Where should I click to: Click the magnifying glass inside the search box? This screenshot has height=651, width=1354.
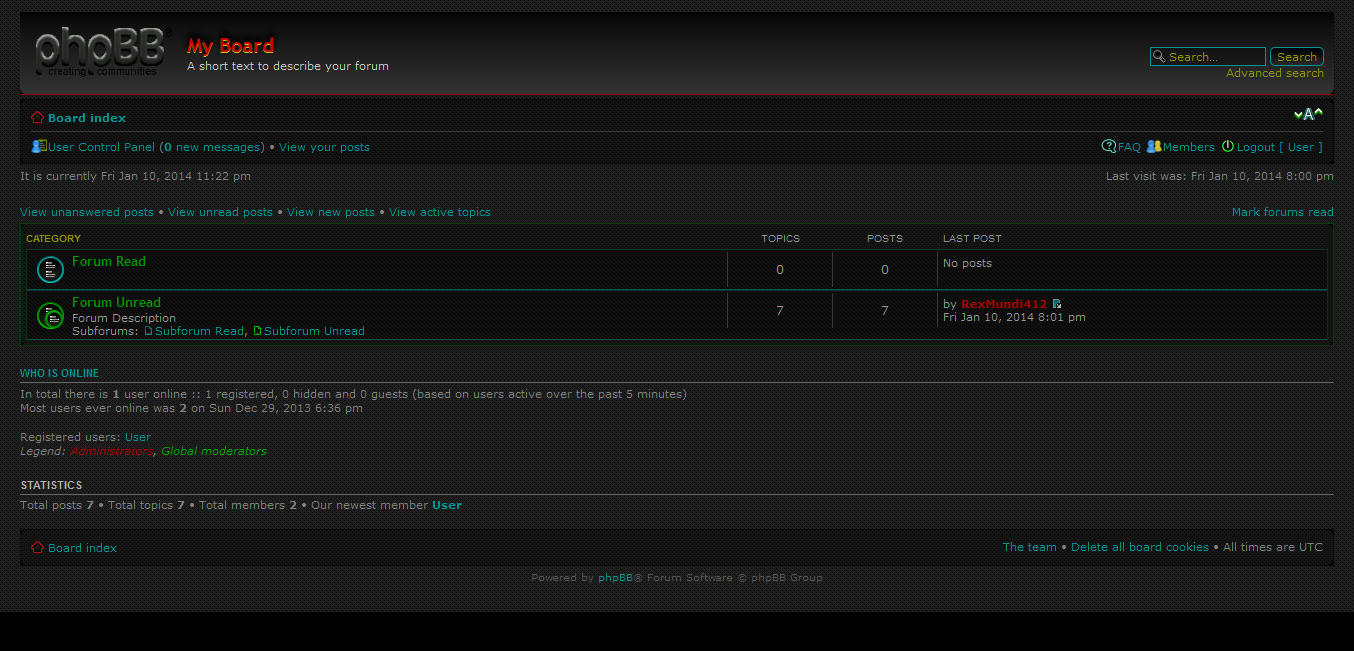coord(1158,56)
